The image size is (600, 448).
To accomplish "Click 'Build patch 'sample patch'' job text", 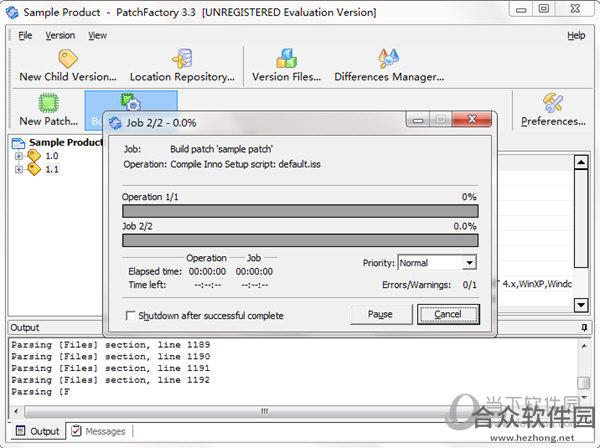I will coord(221,149).
